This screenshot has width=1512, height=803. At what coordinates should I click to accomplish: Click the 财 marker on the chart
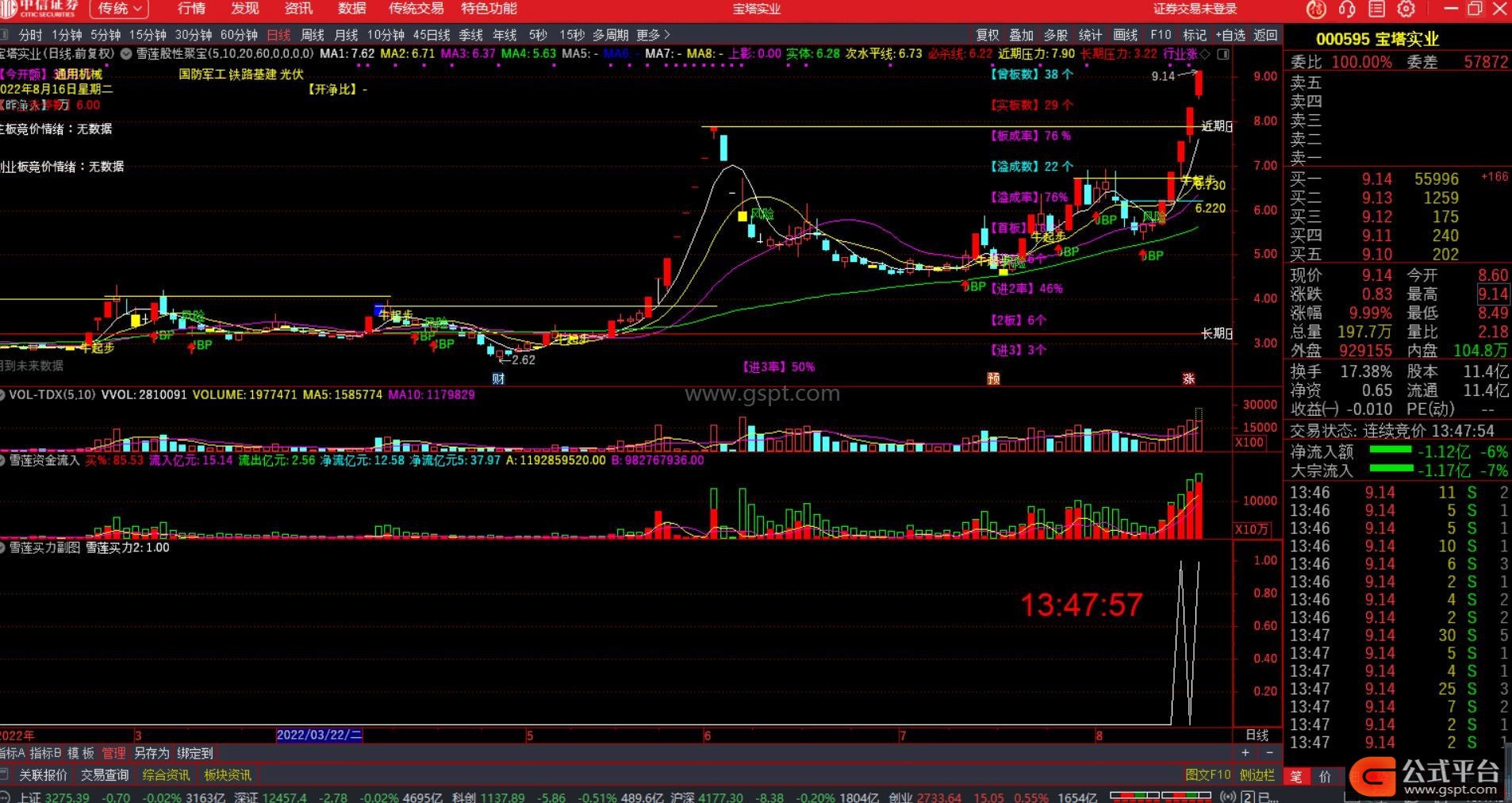[498, 378]
